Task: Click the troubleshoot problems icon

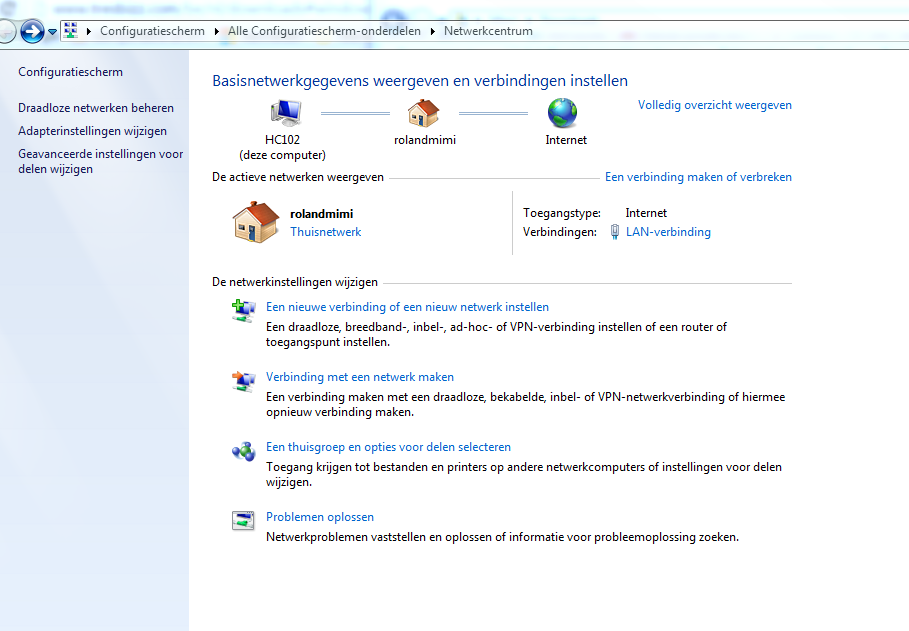Action: [243, 520]
